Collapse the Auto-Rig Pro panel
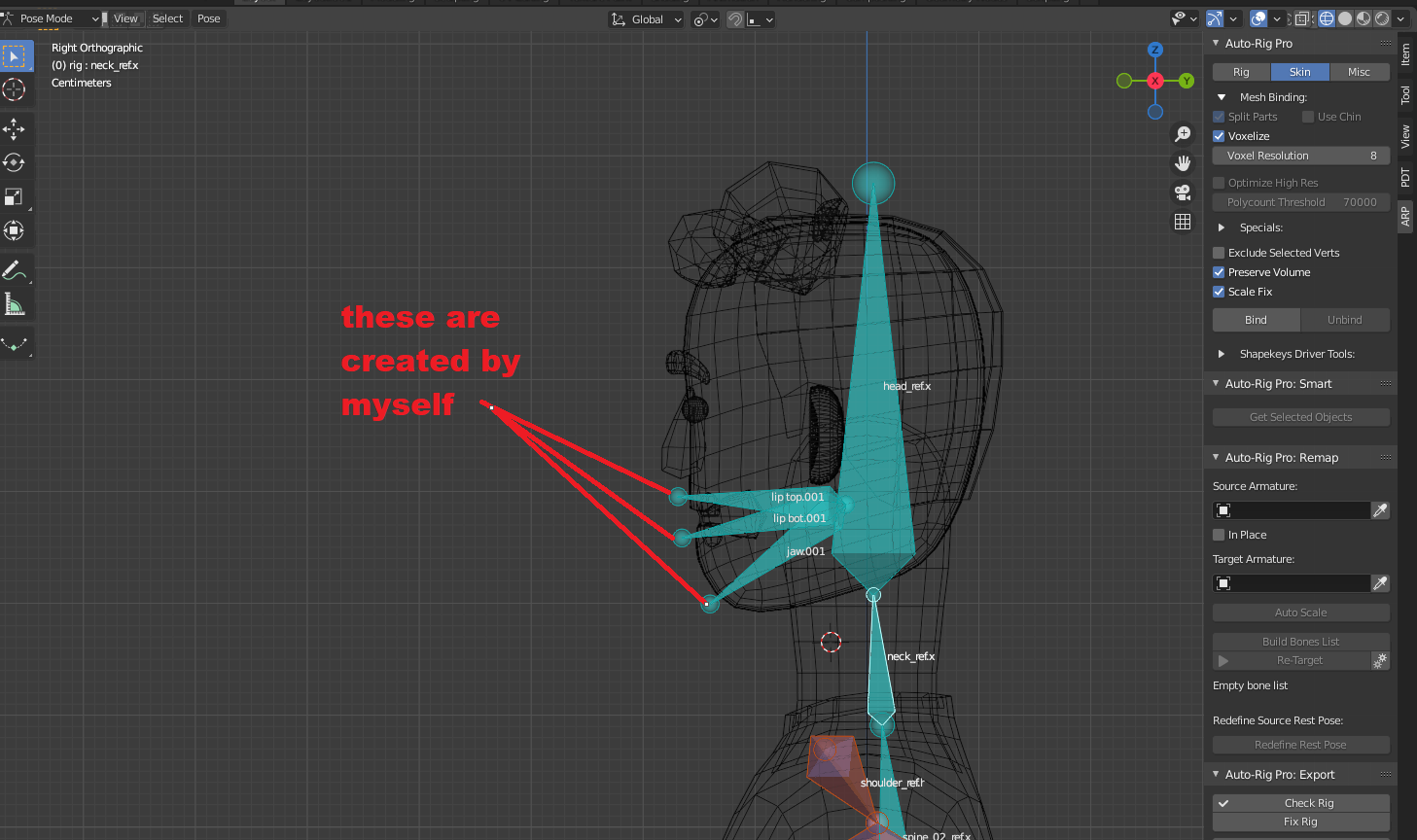 pyautogui.click(x=1216, y=43)
